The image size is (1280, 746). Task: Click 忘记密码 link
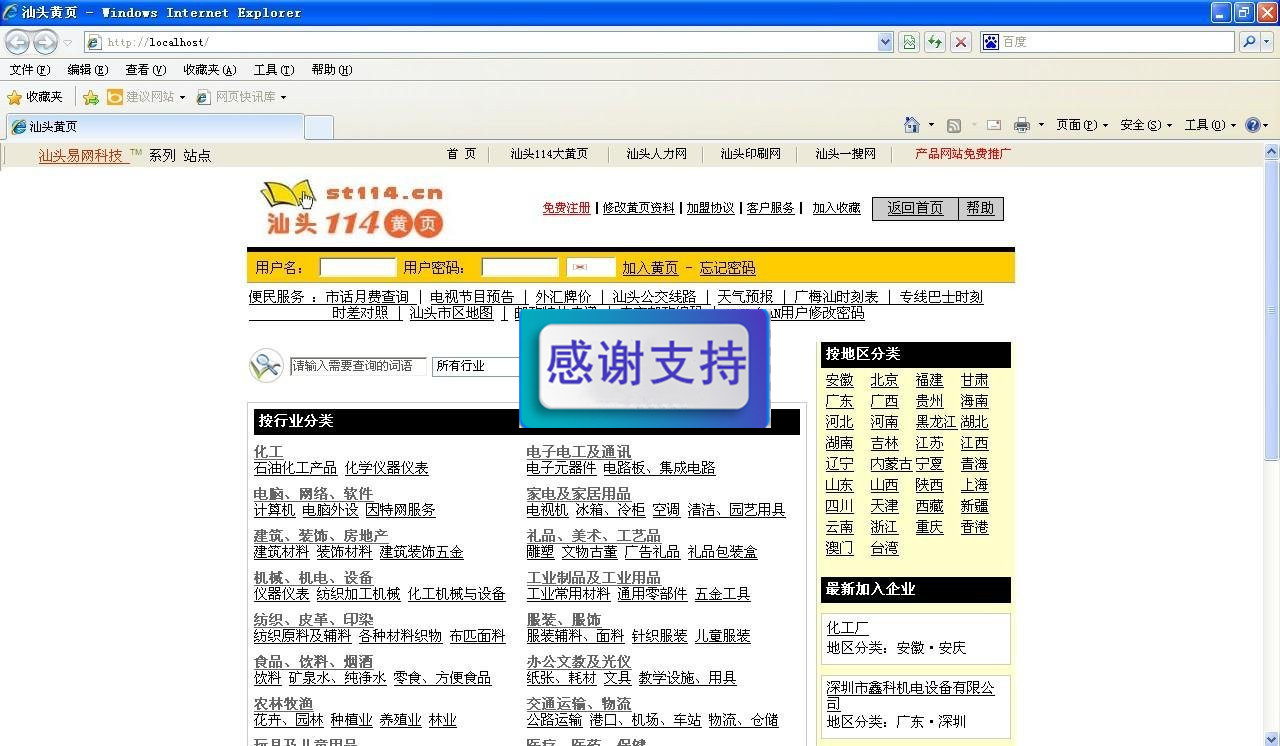point(727,268)
